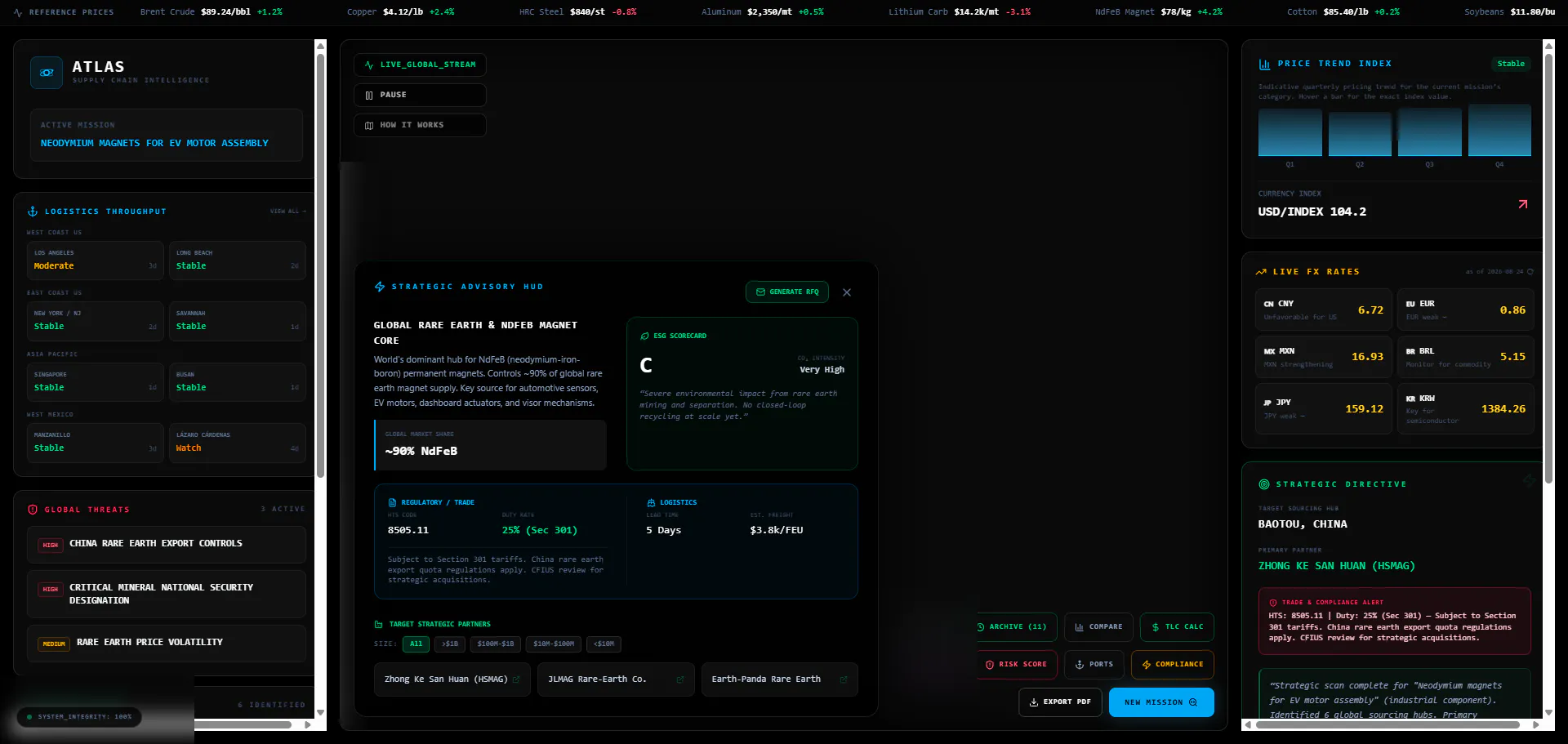Click View All in Logistics Throughput

pyautogui.click(x=288, y=212)
